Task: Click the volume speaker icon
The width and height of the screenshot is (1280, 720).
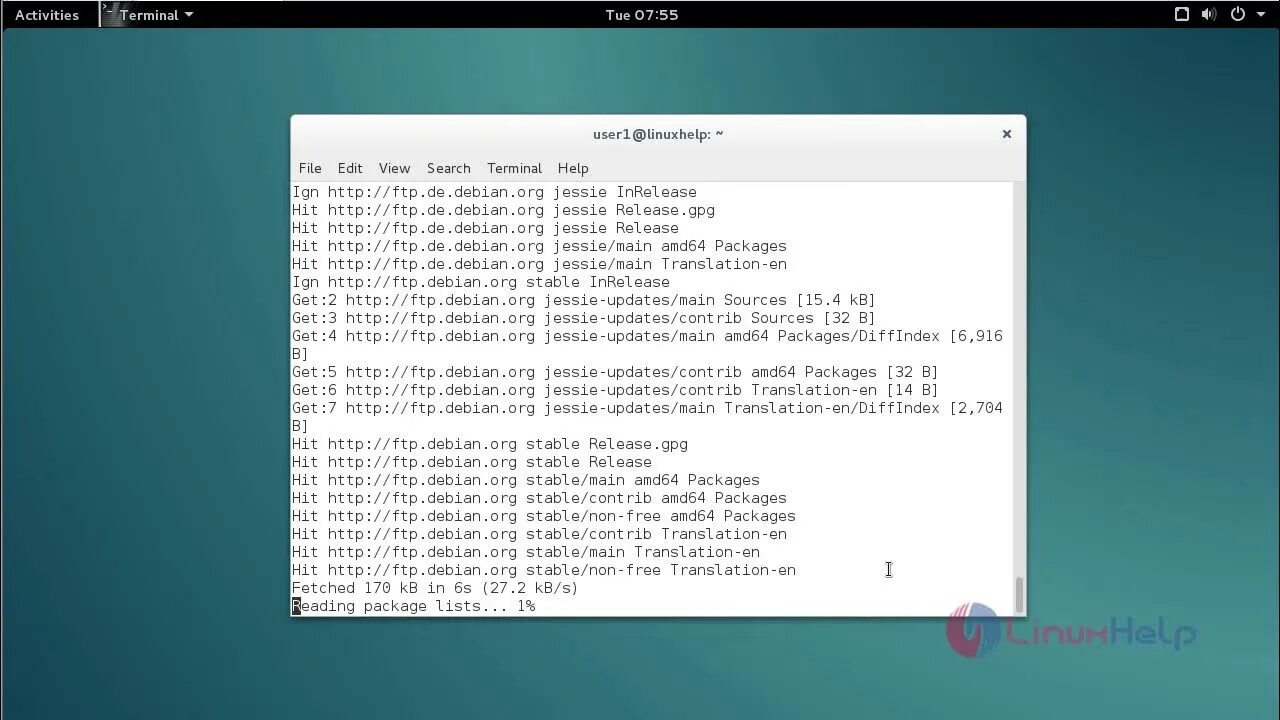Action: (x=1208, y=14)
